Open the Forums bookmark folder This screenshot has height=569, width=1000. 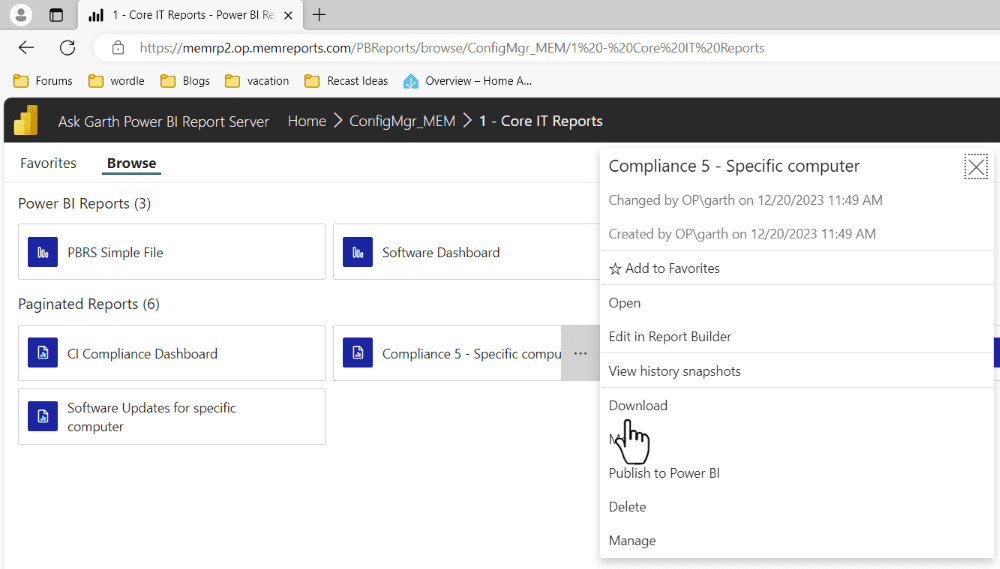coord(43,81)
